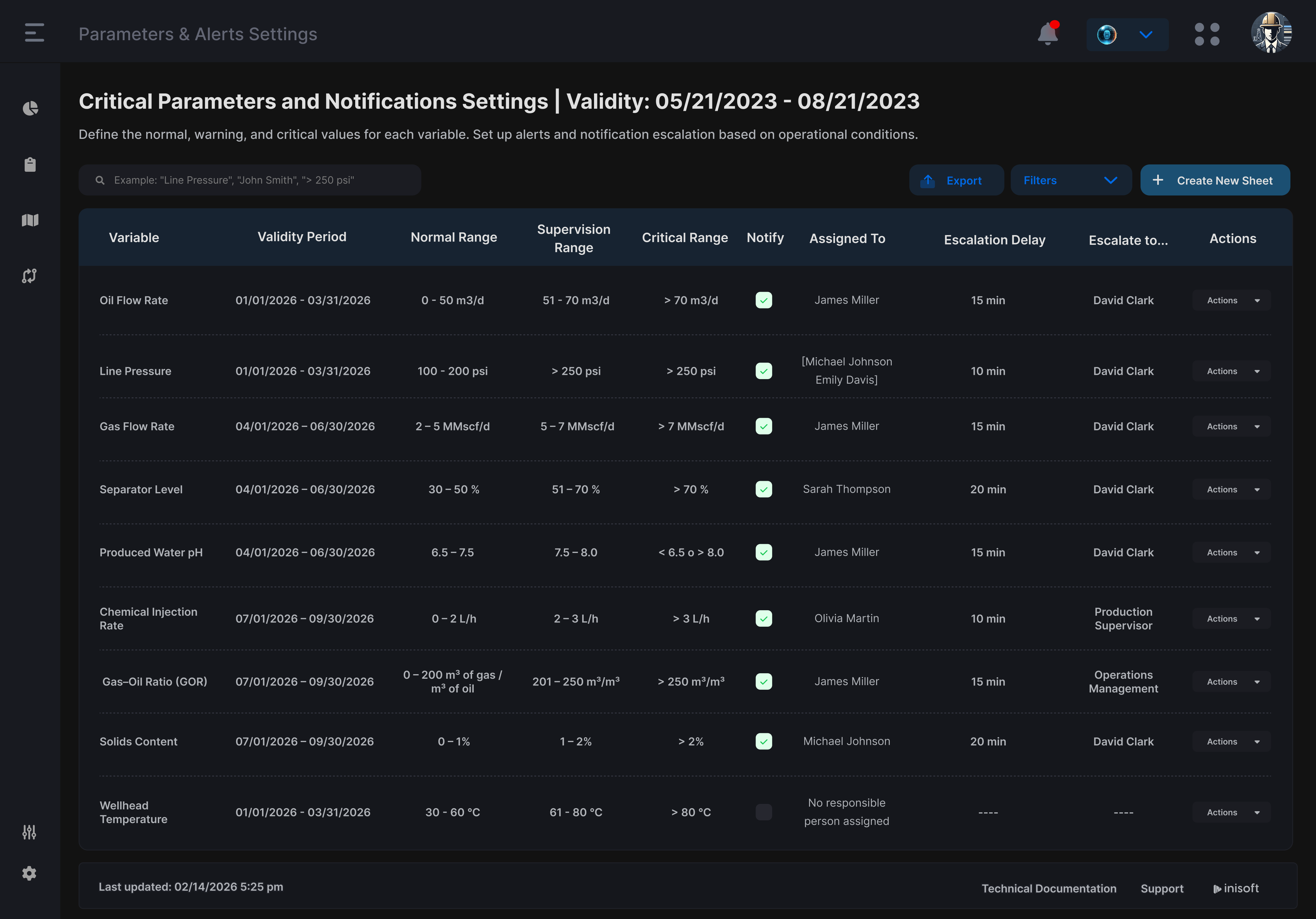This screenshot has height=919, width=1316.
Task: Open the Support link
Action: point(1162,888)
